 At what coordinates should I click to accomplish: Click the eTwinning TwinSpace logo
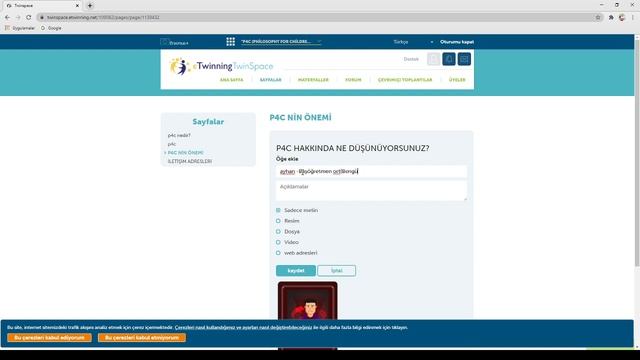click(x=221, y=66)
